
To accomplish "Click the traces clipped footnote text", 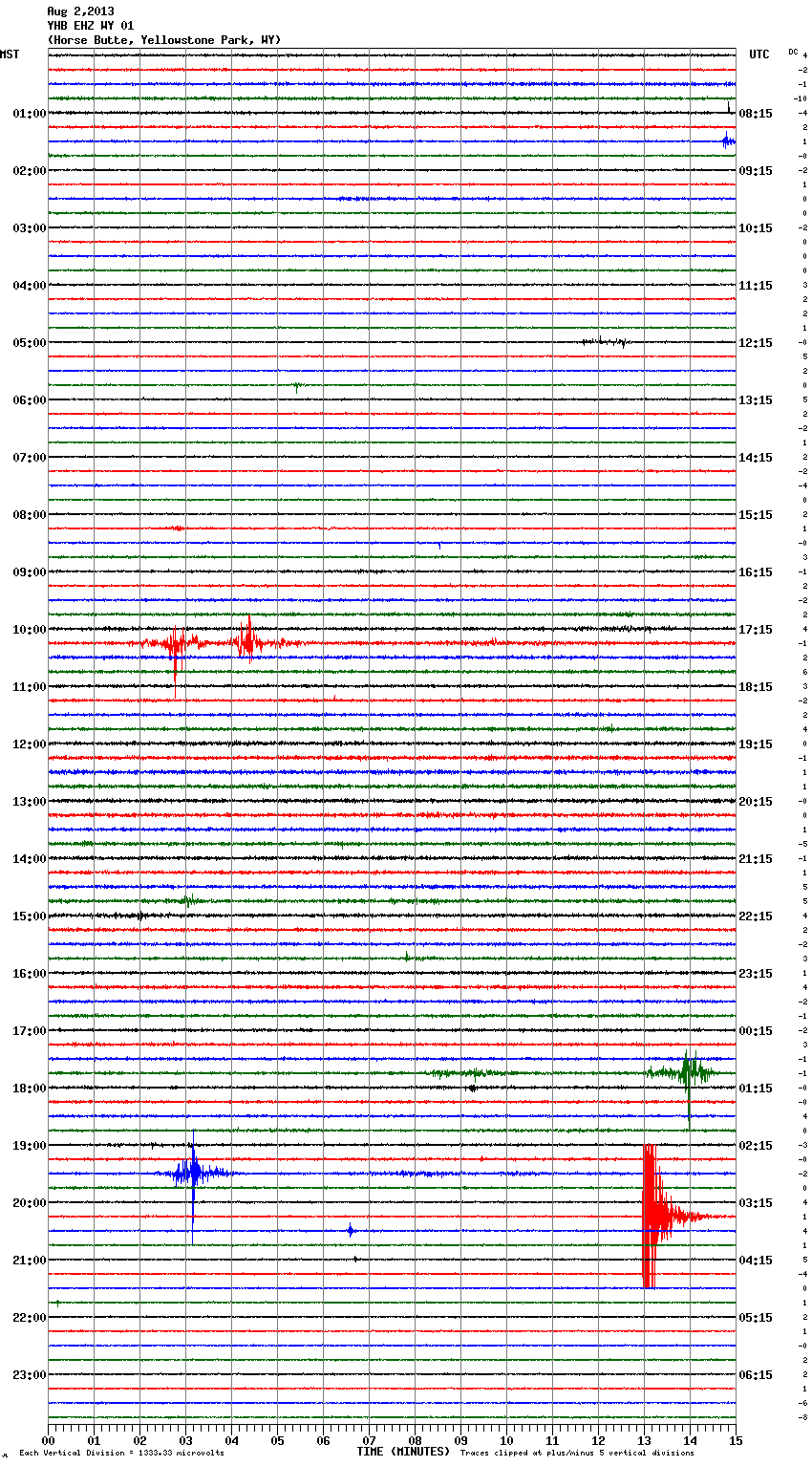I will click(x=577, y=1454).
